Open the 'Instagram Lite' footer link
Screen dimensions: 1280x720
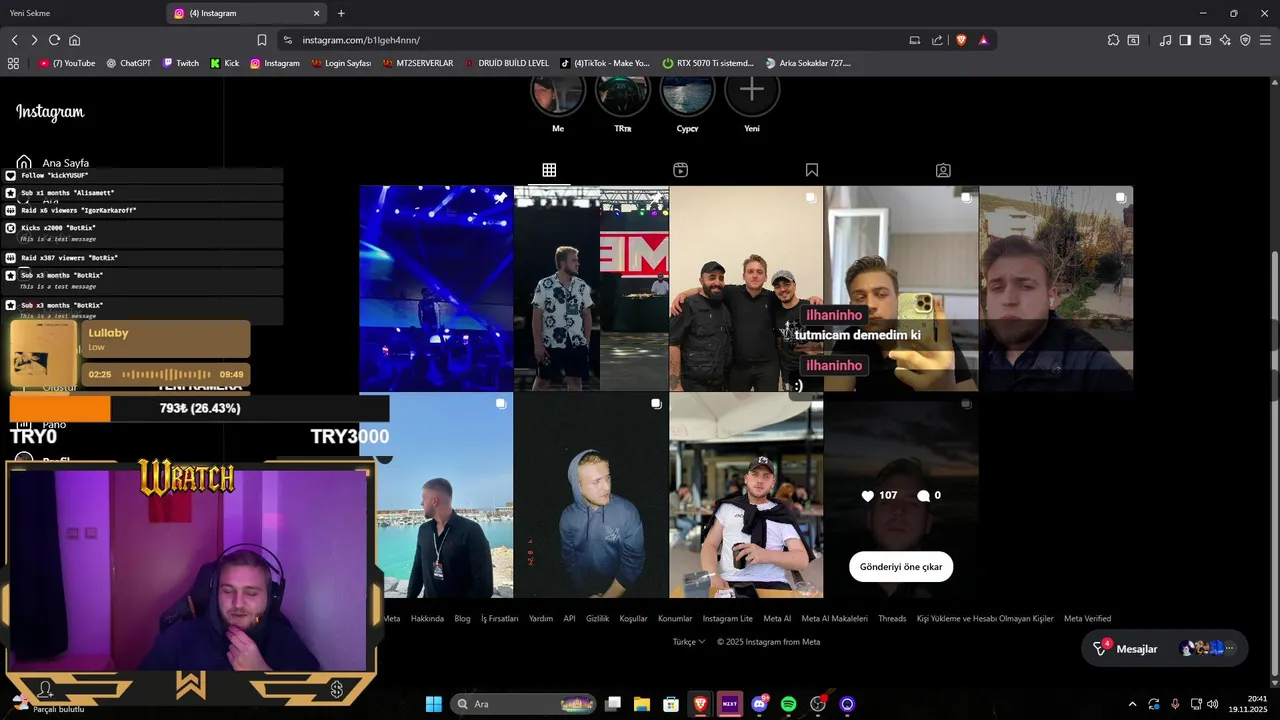click(727, 619)
